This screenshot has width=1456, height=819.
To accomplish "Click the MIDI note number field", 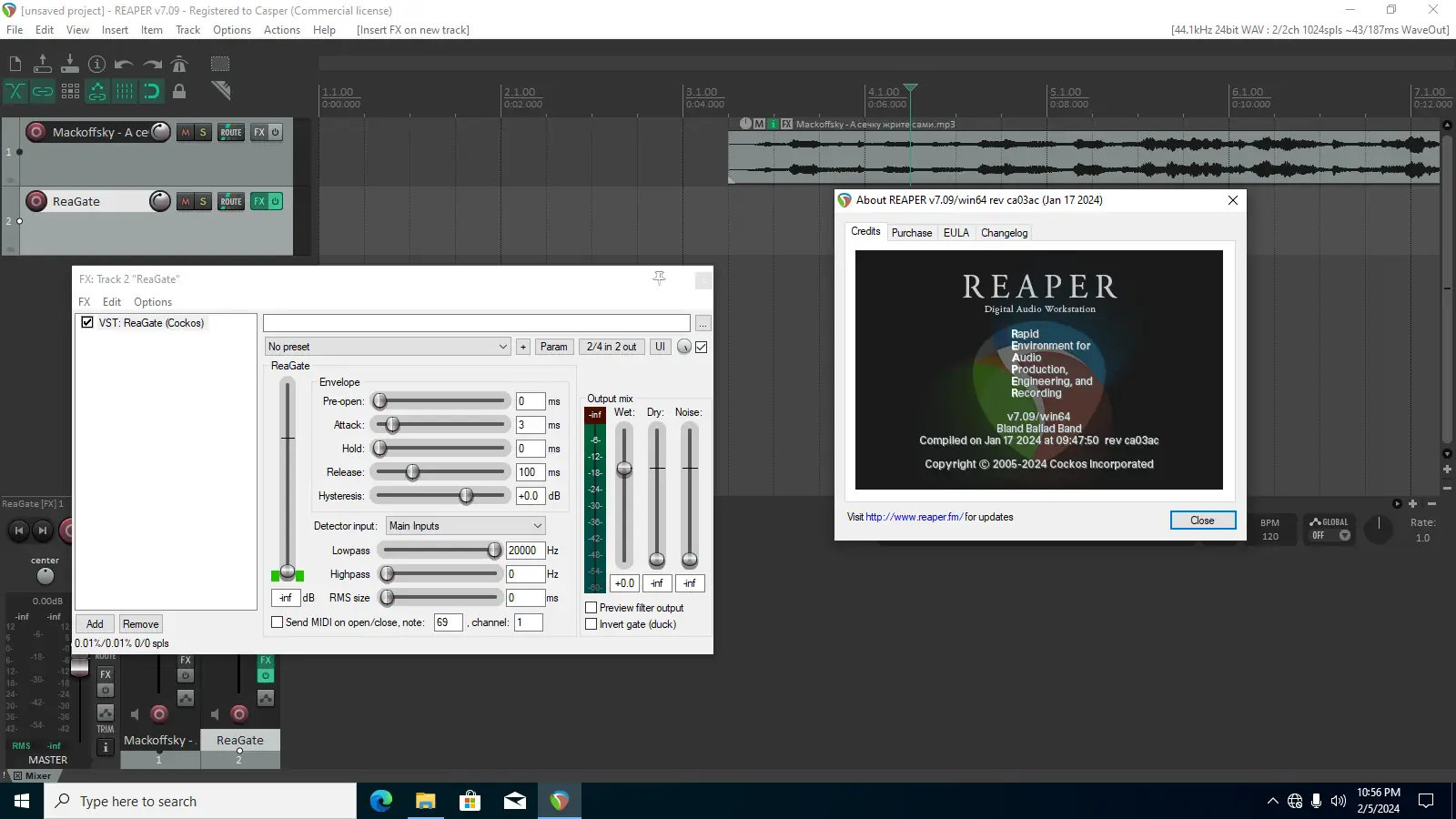I will [449, 622].
